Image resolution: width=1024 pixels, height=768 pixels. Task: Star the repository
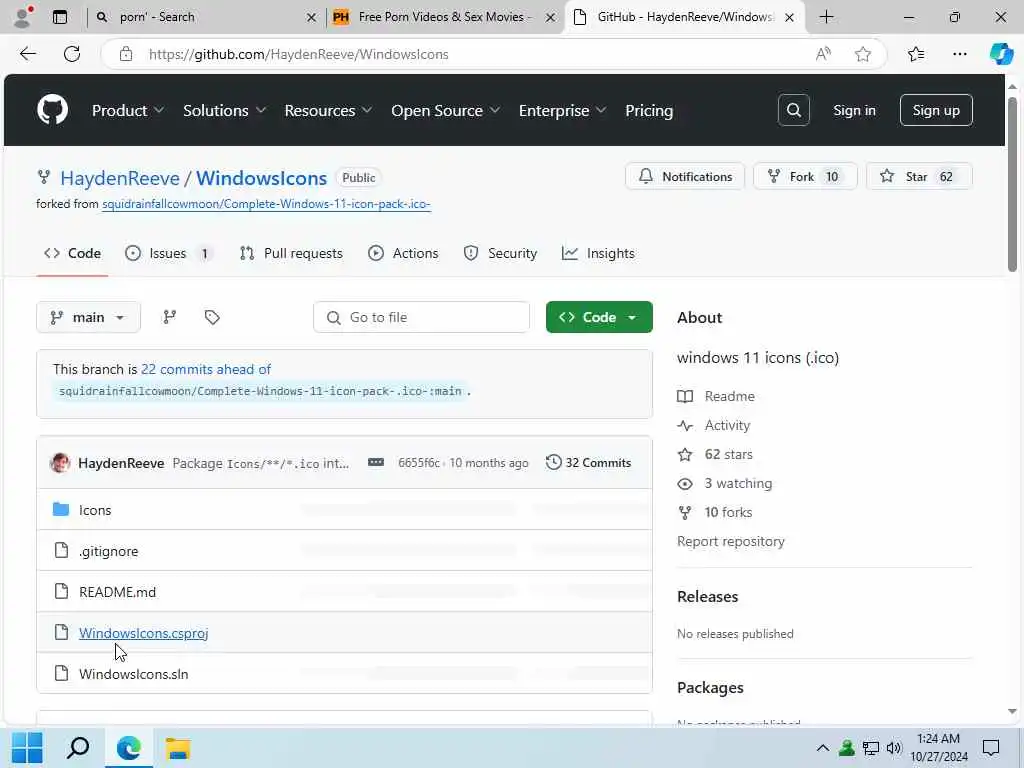click(x=919, y=176)
